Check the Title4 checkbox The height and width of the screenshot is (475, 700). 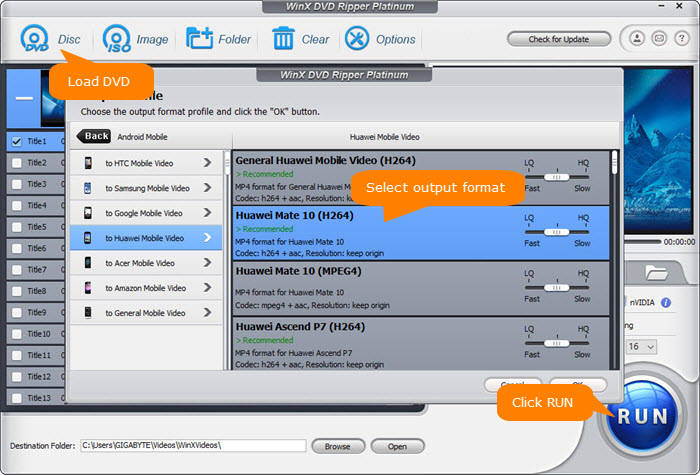pos(17,206)
